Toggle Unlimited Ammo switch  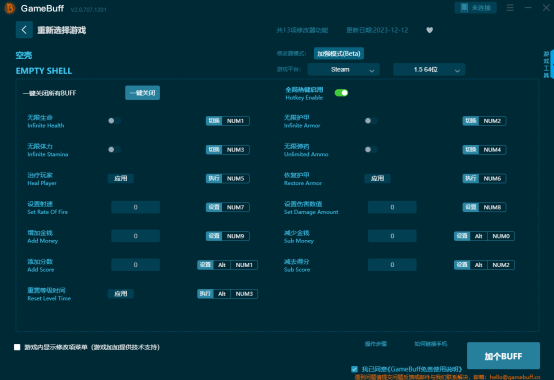371,149
